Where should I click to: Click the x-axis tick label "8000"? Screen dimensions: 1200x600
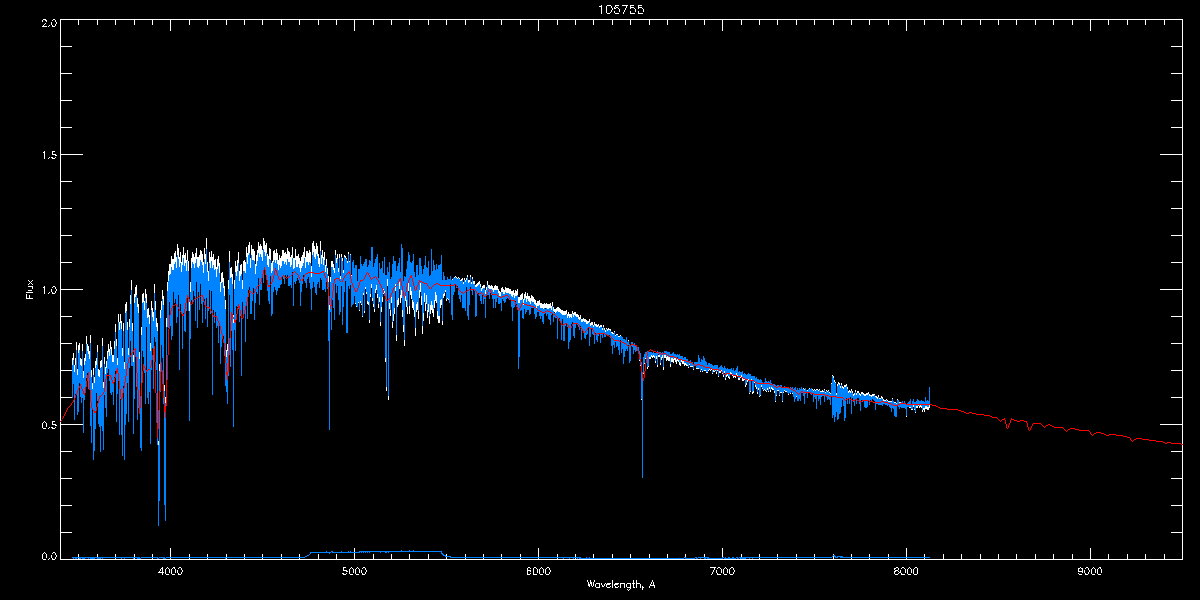tap(906, 572)
